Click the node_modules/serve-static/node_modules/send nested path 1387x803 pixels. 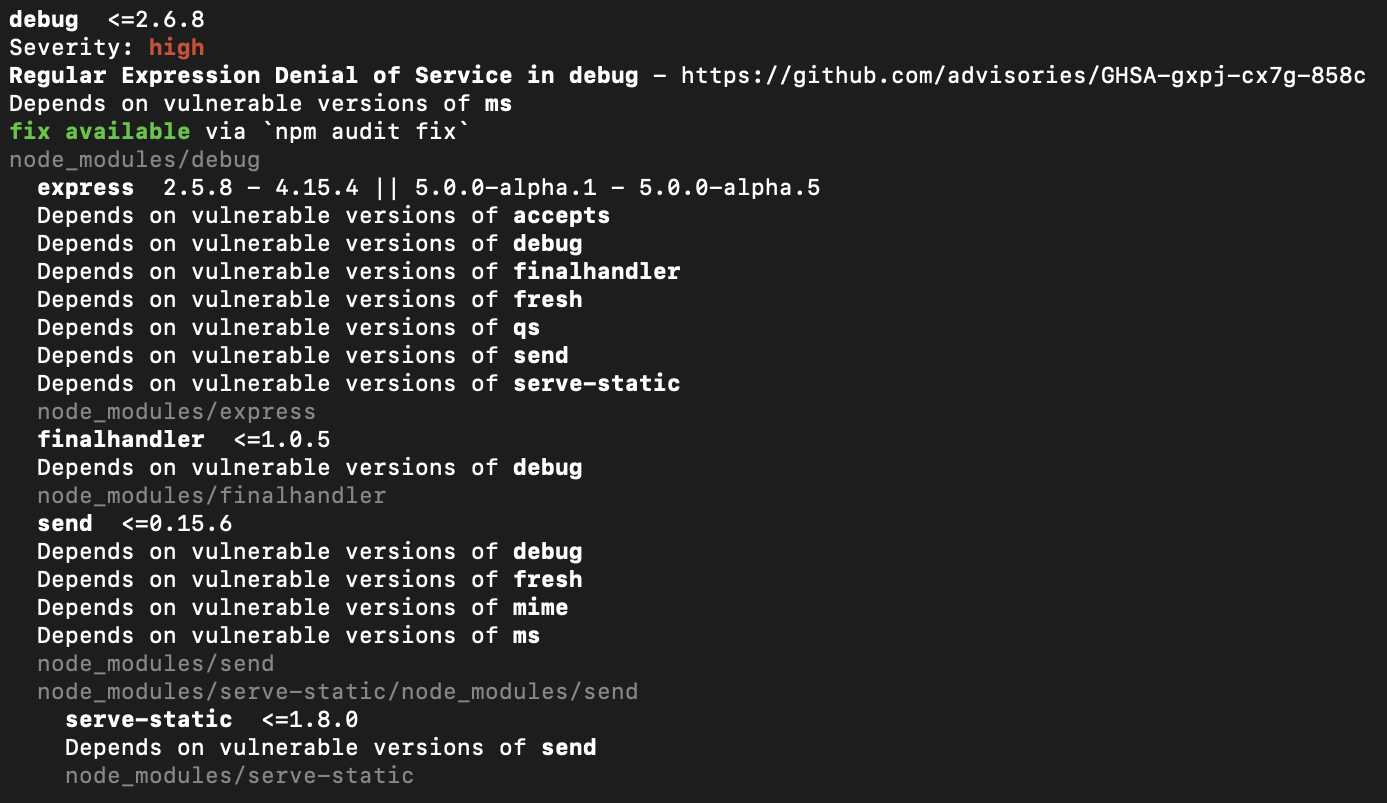pos(337,692)
